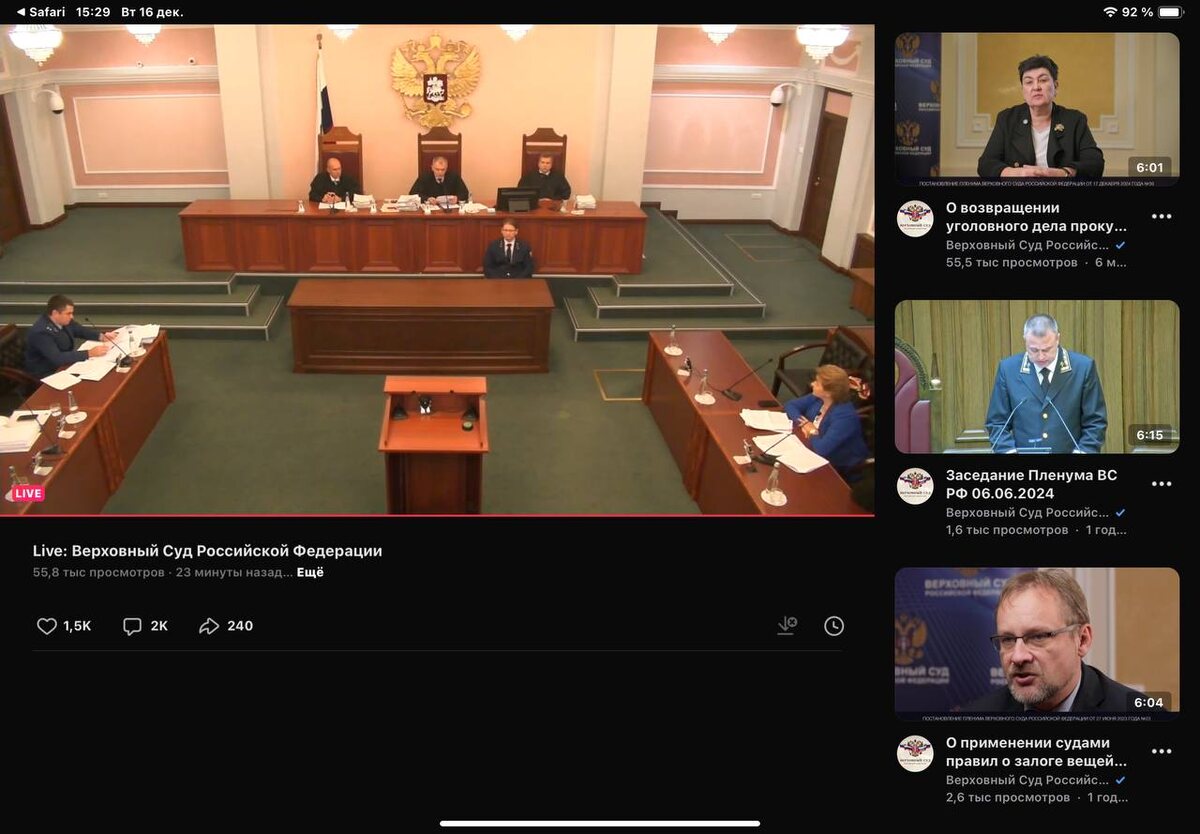Click the red video progress bar

(437, 515)
